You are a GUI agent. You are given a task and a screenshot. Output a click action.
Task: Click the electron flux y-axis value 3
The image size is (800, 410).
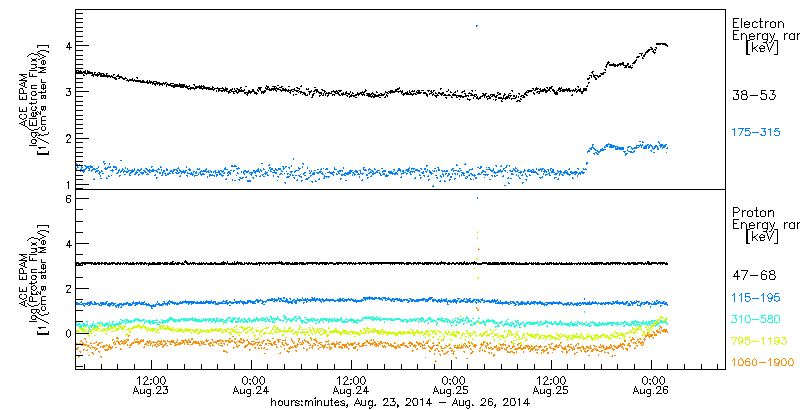tap(66, 92)
